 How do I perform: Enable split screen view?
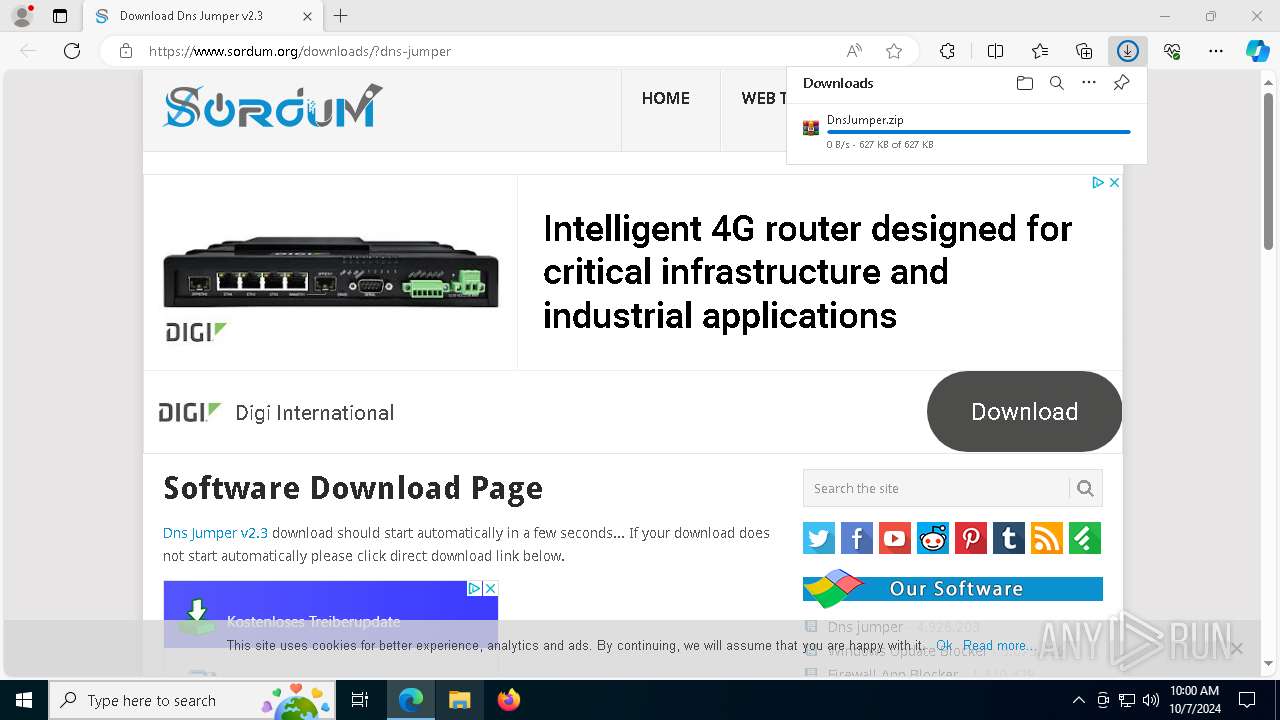click(x=995, y=51)
